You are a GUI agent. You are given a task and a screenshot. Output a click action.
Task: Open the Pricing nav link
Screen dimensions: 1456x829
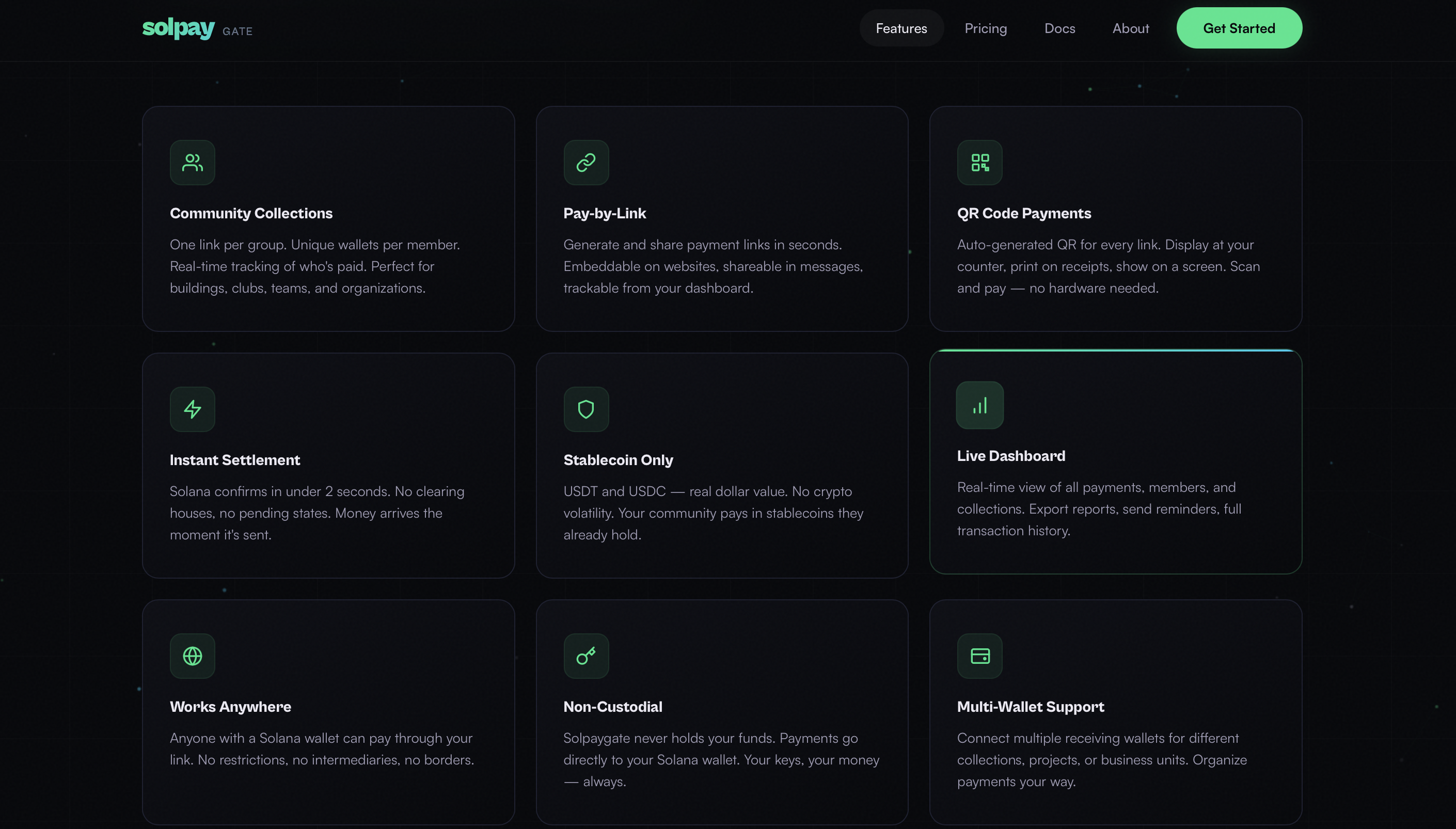pyautogui.click(x=986, y=28)
